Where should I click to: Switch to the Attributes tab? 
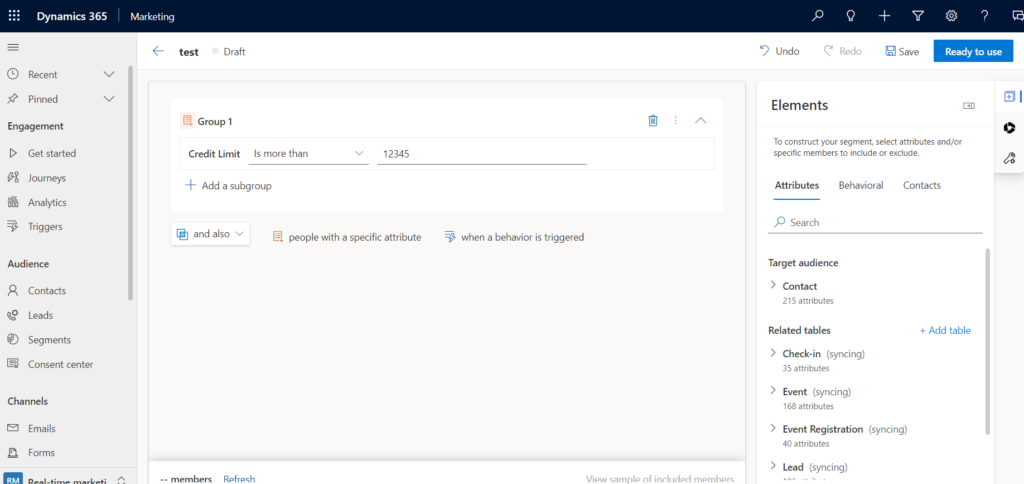click(x=797, y=186)
